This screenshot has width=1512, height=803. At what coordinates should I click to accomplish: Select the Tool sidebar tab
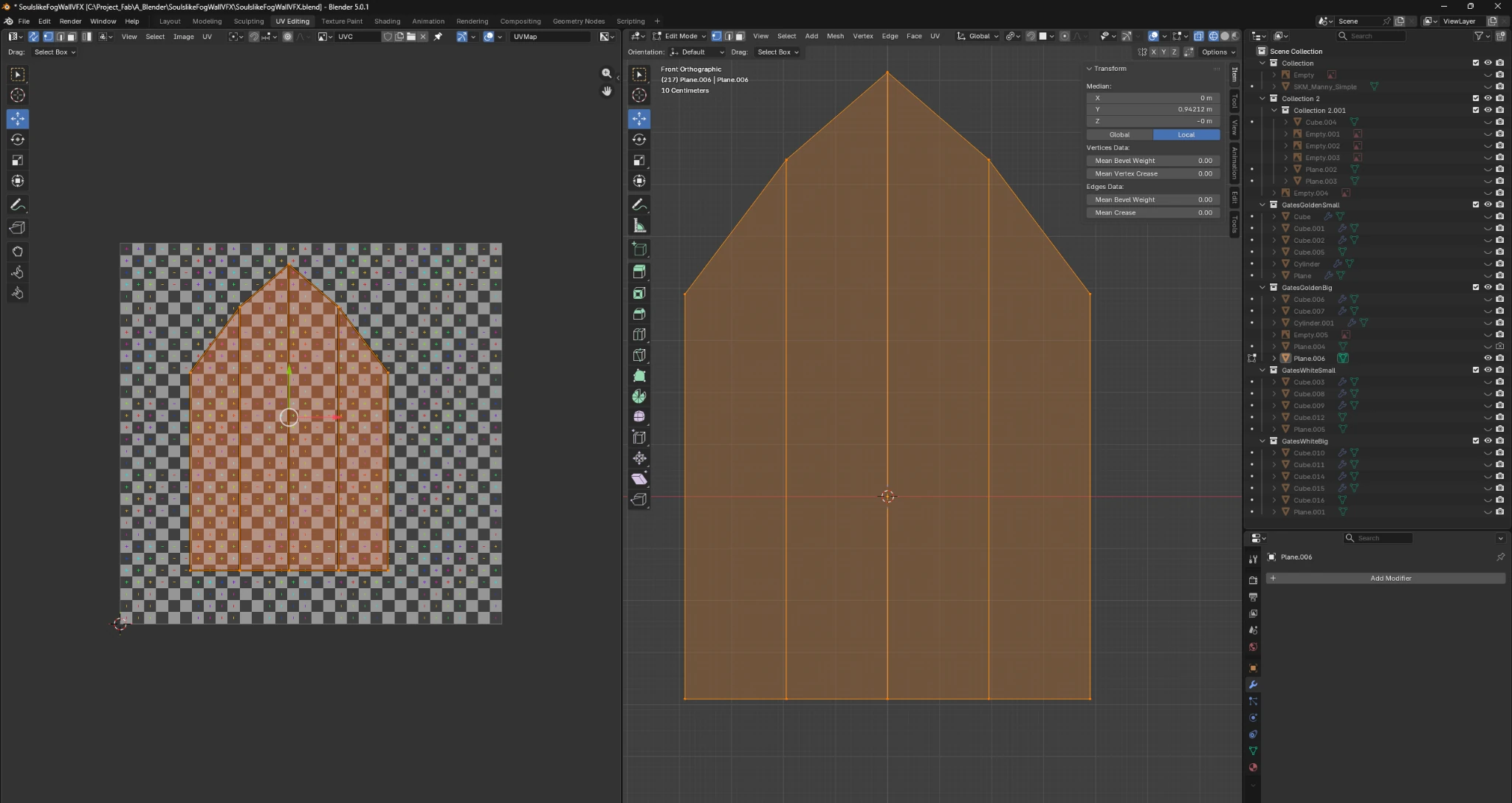pos(1234,102)
